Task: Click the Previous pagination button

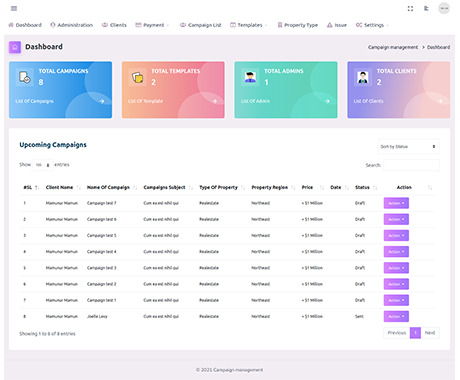Action: [397, 333]
